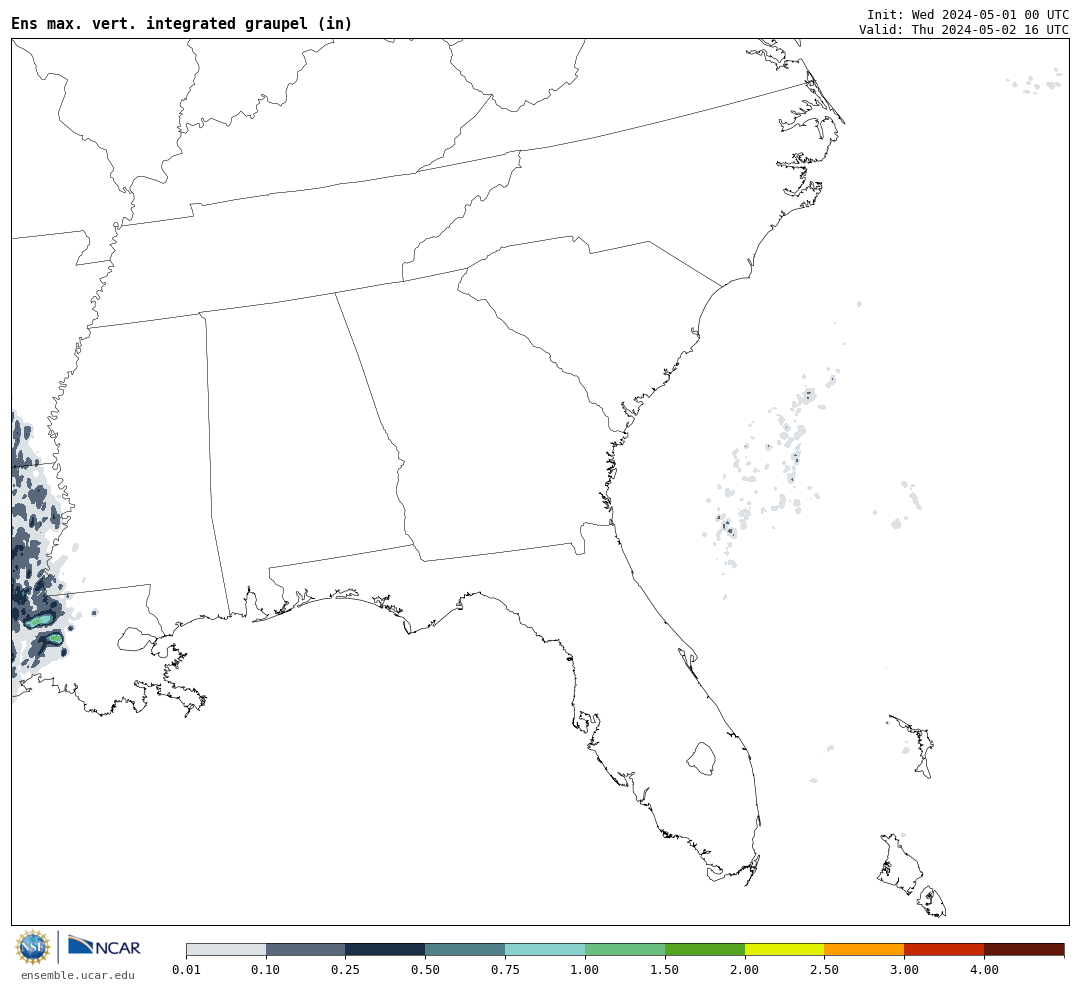Click the 0.10 colorbar label

click(x=266, y=969)
